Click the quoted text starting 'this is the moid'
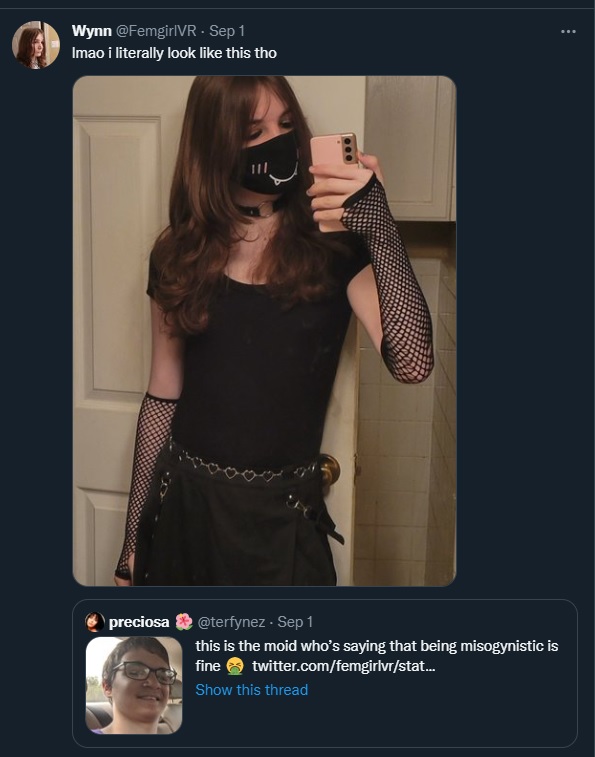The width and height of the screenshot is (595, 757). click(x=377, y=656)
